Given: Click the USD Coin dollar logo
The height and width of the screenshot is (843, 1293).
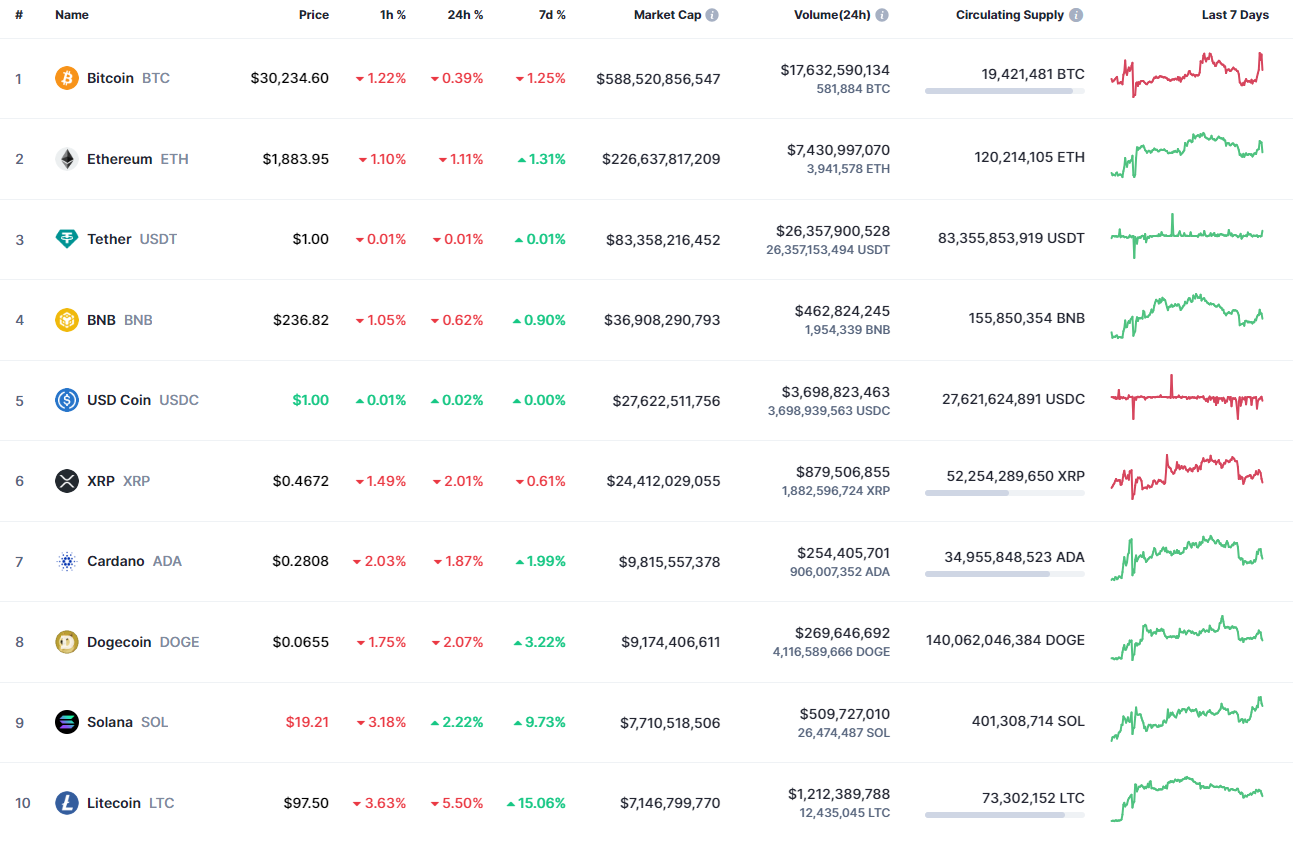Looking at the screenshot, I should click(66, 400).
